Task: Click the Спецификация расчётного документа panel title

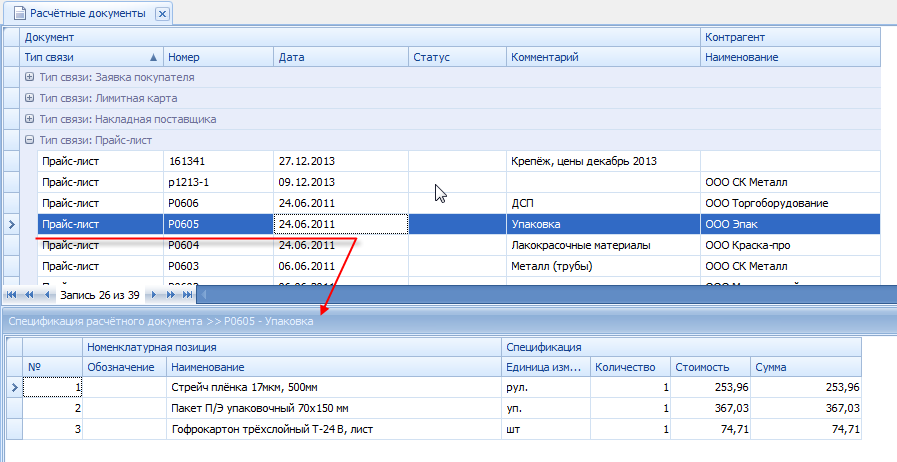Action: click(161, 321)
